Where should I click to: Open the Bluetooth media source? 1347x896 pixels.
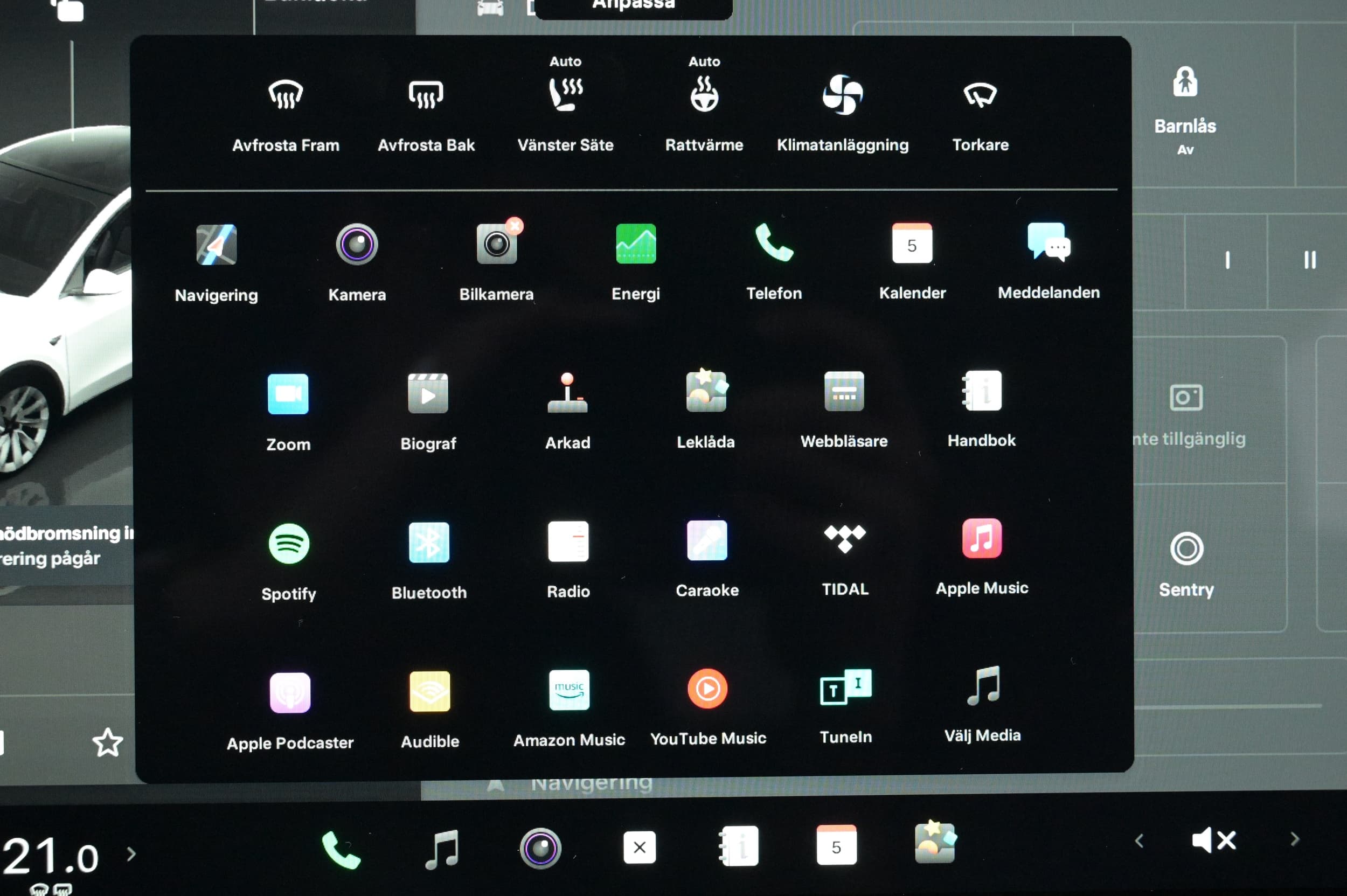tap(429, 560)
